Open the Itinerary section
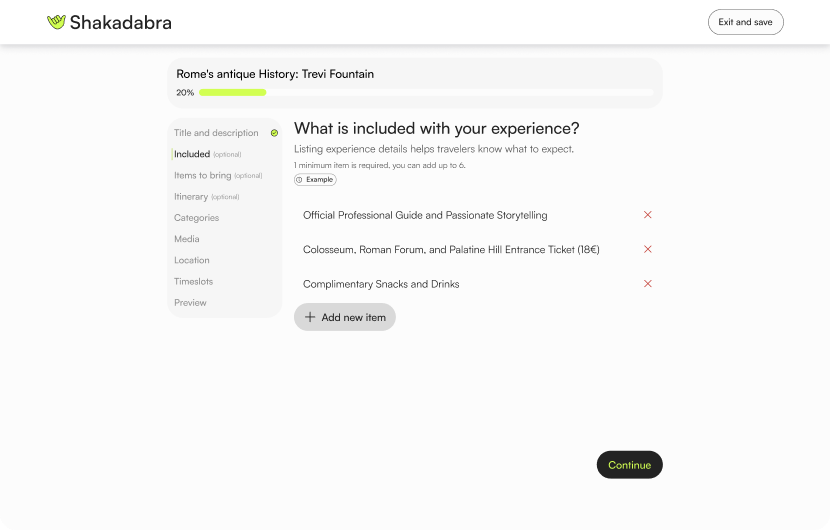 [x=191, y=197]
